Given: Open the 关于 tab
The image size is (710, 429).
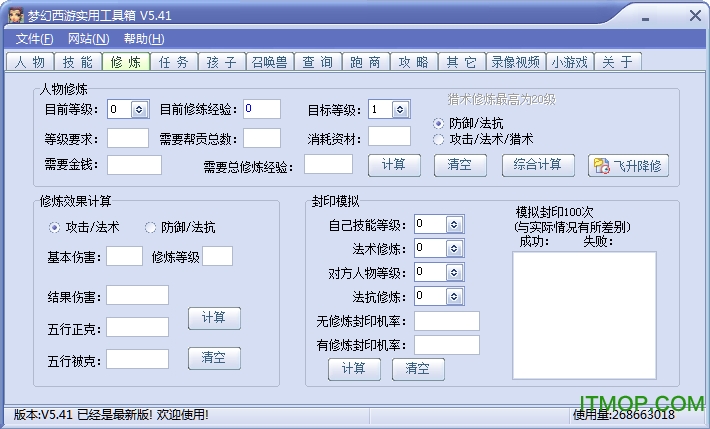Looking at the screenshot, I should pyautogui.click(x=618, y=62).
